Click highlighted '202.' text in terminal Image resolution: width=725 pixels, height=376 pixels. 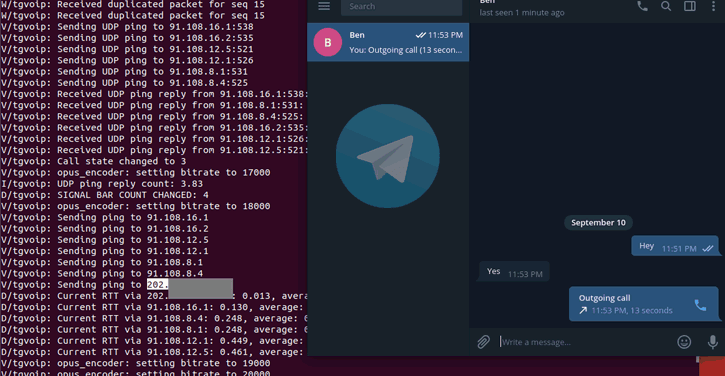[x=158, y=284]
